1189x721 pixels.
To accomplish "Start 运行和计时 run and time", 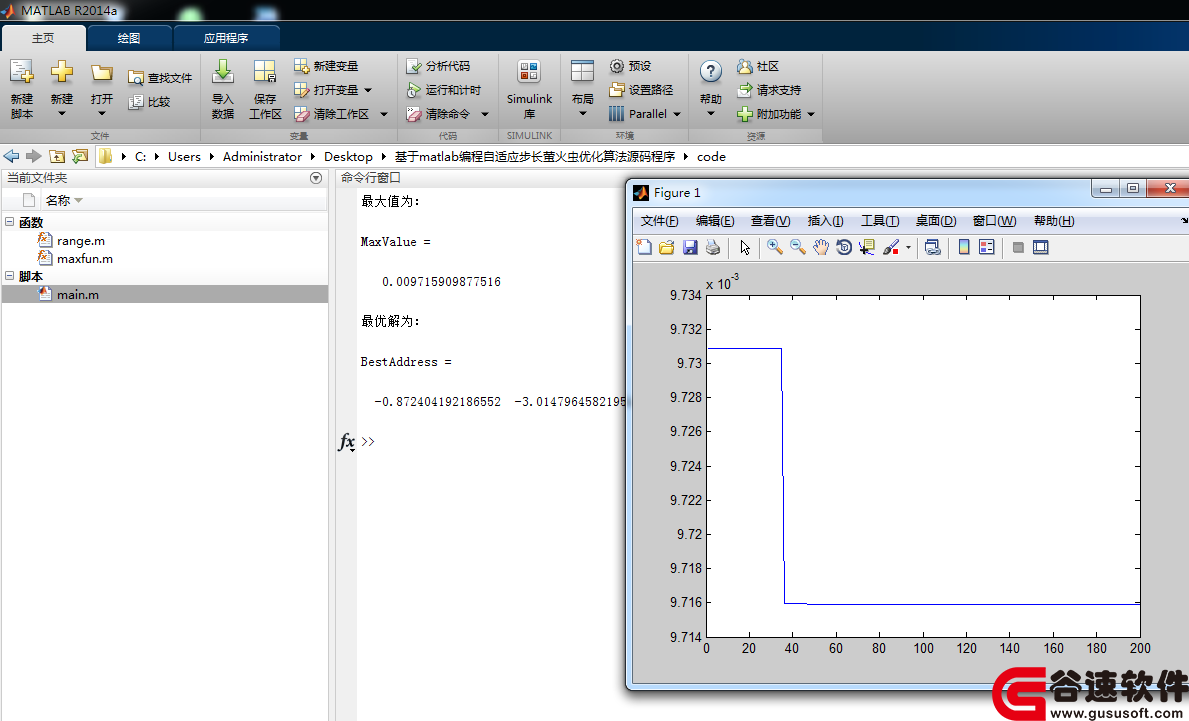I will coord(444,89).
